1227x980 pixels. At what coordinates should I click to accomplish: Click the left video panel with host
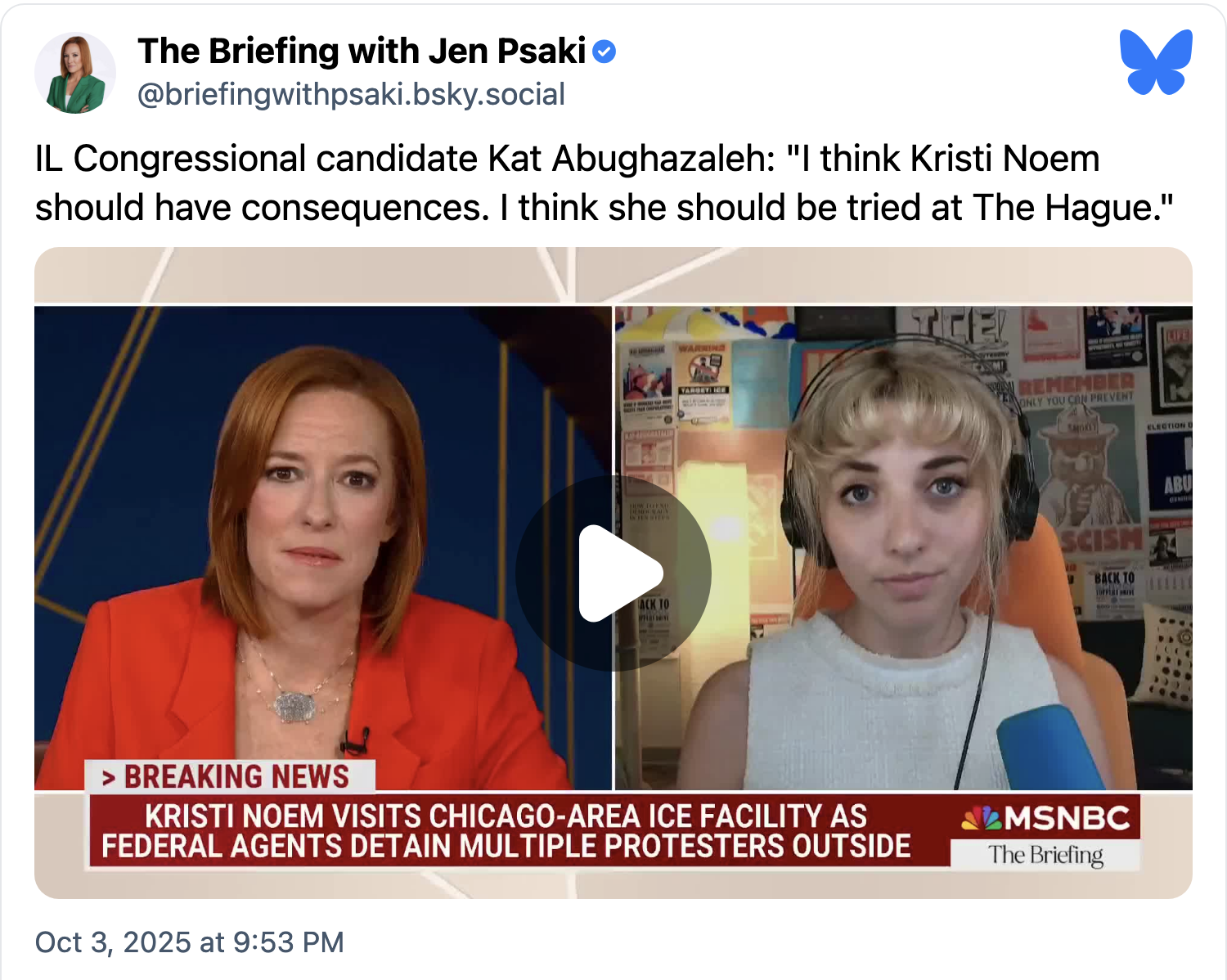(323, 548)
